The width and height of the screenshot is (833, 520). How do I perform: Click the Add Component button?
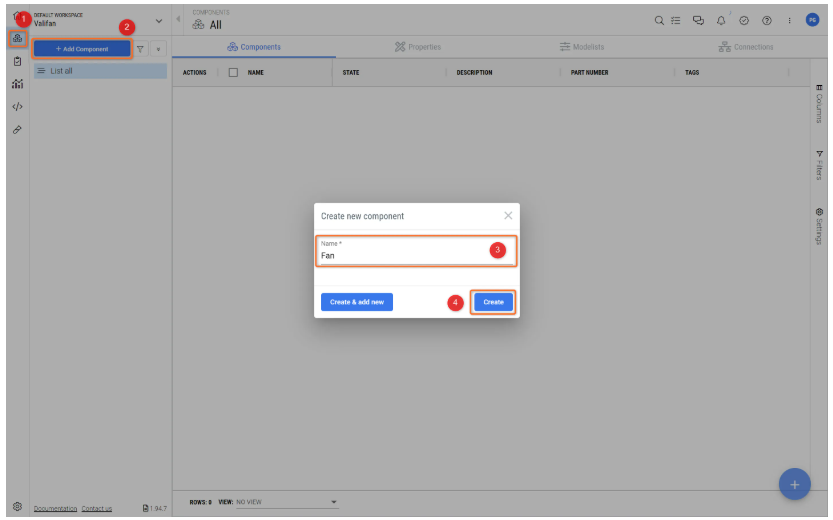tap(82, 49)
